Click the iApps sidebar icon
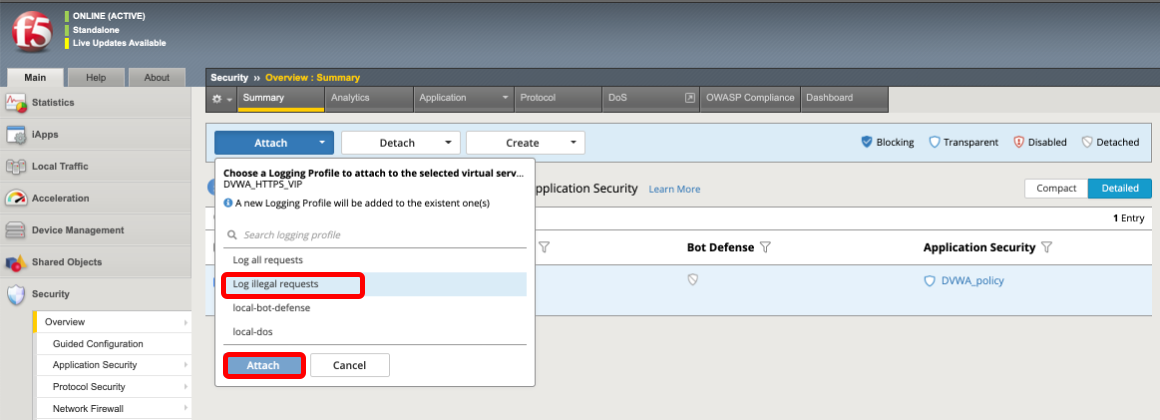 tap(16, 135)
